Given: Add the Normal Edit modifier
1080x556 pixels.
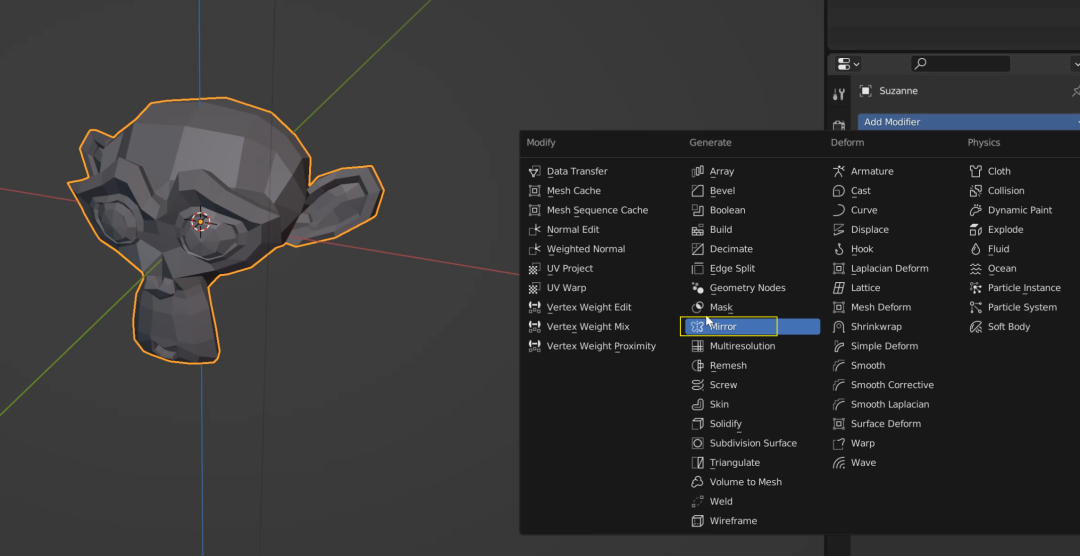Looking at the screenshot, I should 573,229.
